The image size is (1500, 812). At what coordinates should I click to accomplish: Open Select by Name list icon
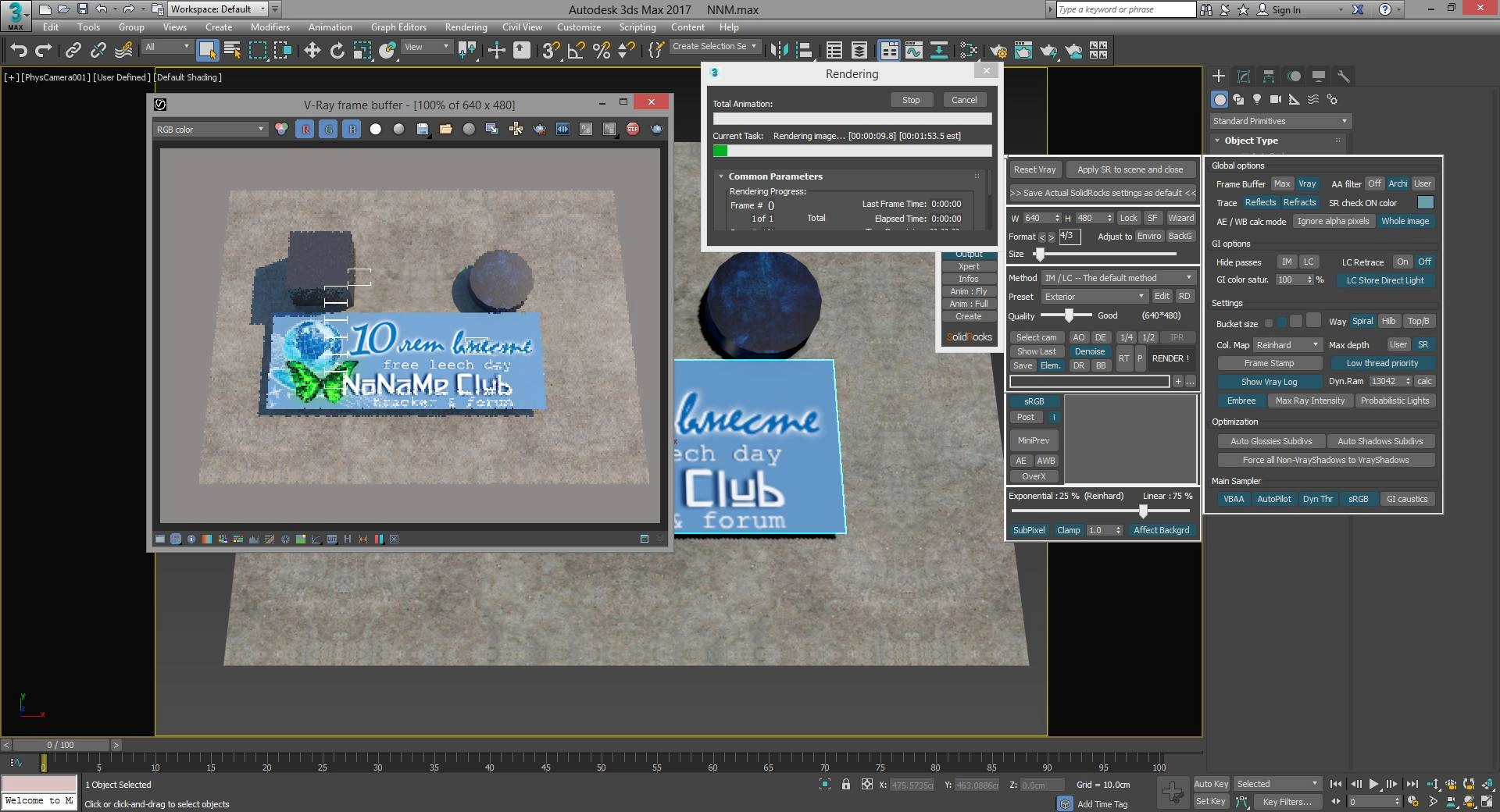232,51
